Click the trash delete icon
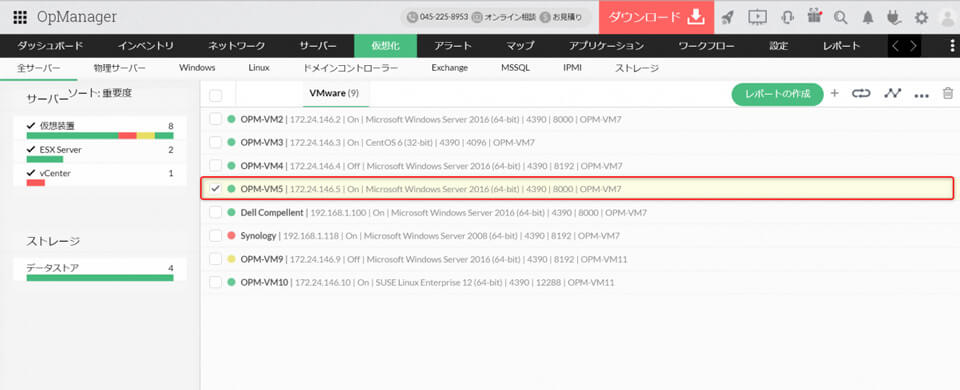 point(948,94)
